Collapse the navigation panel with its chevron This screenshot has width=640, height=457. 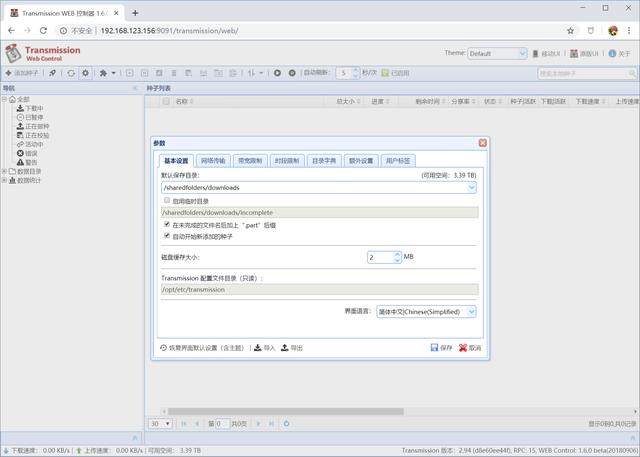[x=135, y=88]
